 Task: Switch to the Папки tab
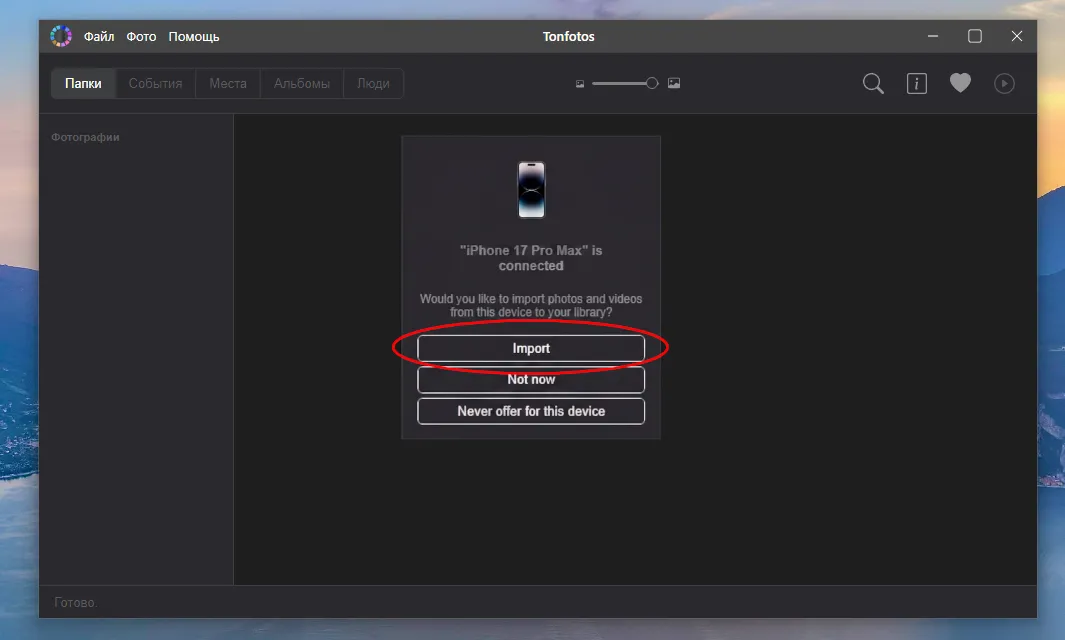point(83,84)
